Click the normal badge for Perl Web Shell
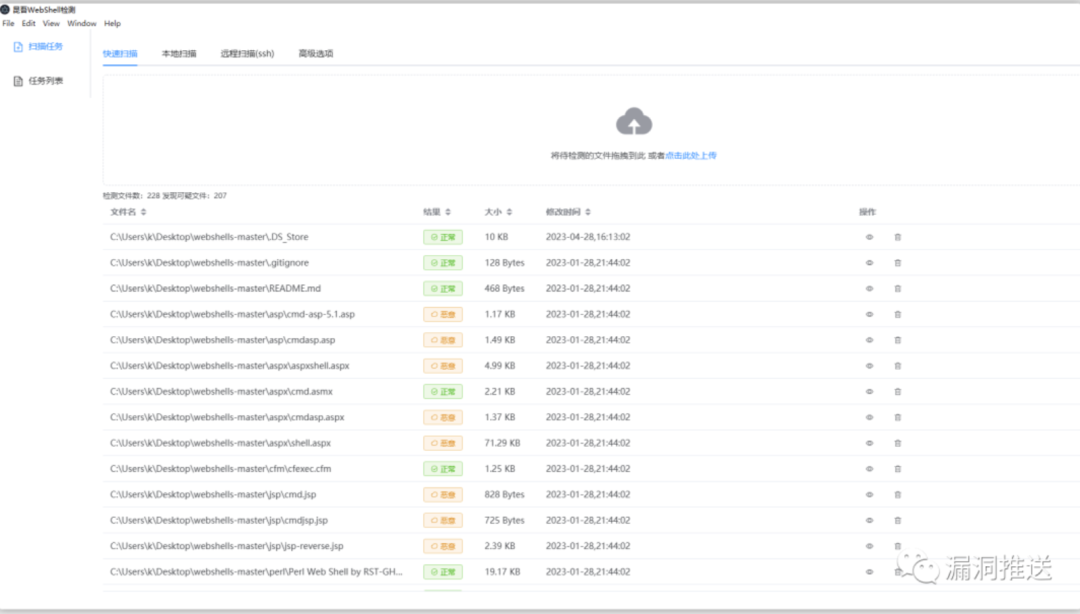This screenshot has width=1080, height=614. (x=443, y=572)
